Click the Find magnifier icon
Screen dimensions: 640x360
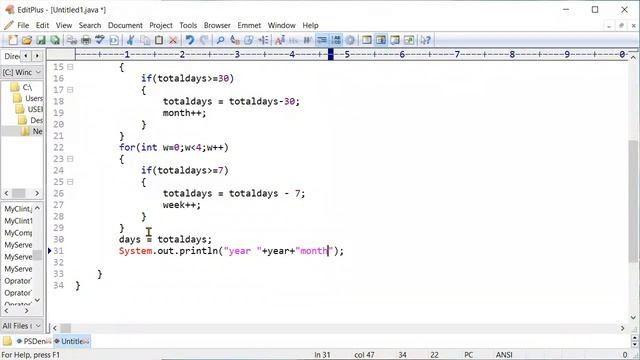[220, 40]
